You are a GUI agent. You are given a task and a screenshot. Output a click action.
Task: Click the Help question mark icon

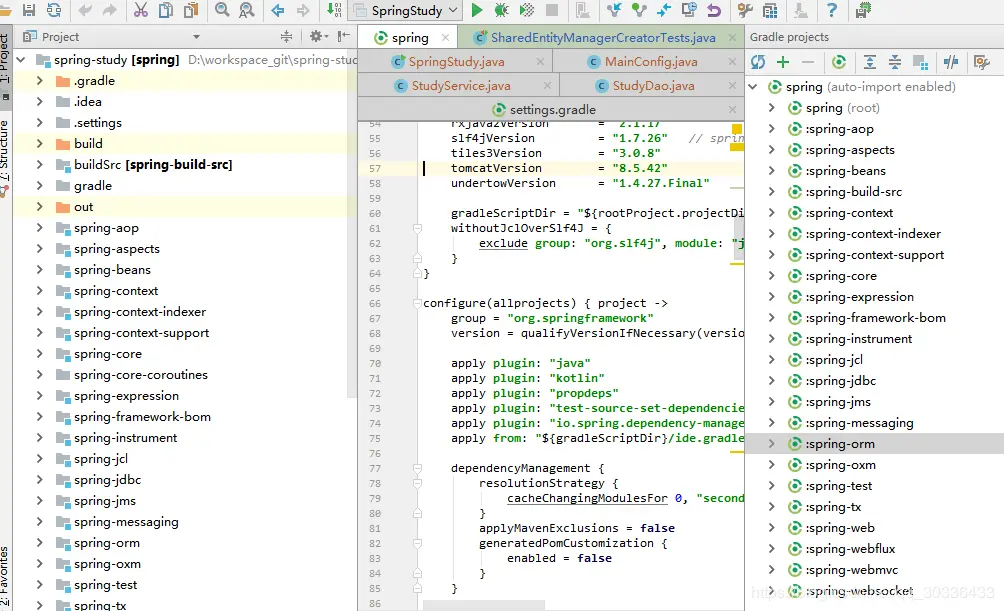point(831,11)
